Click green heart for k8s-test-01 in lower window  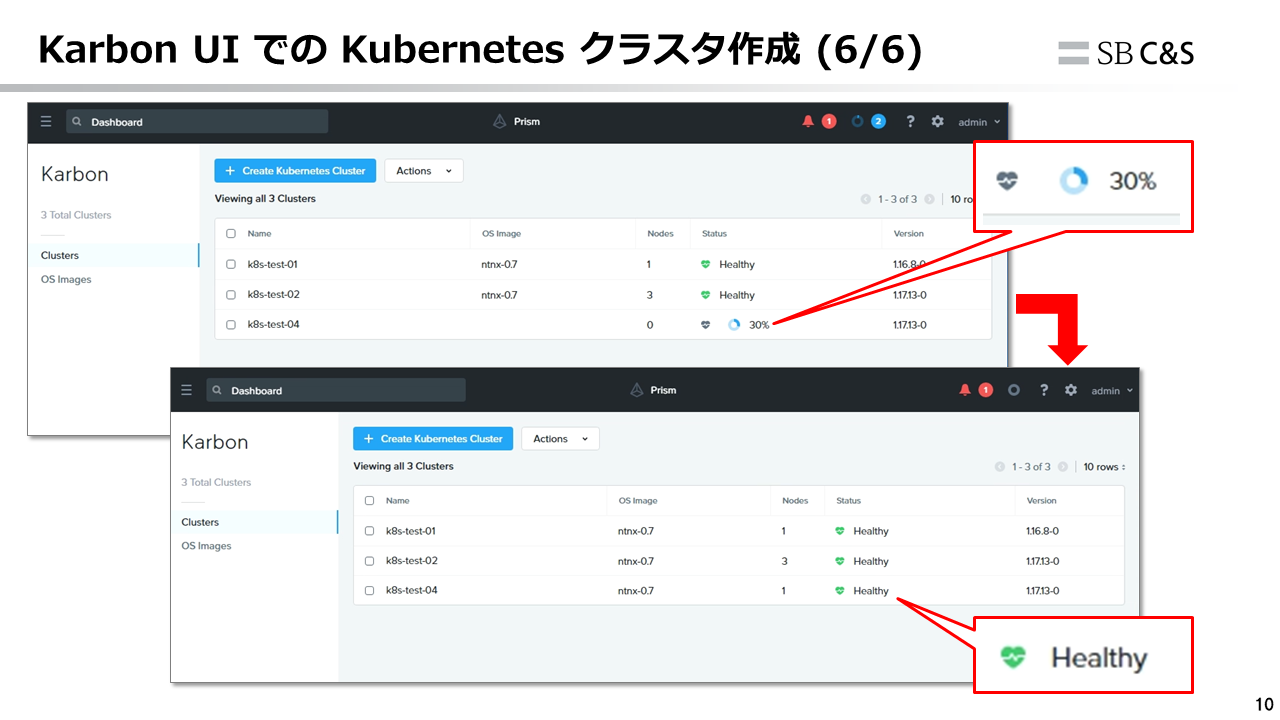pyautogui.click(x=840, y=531)
